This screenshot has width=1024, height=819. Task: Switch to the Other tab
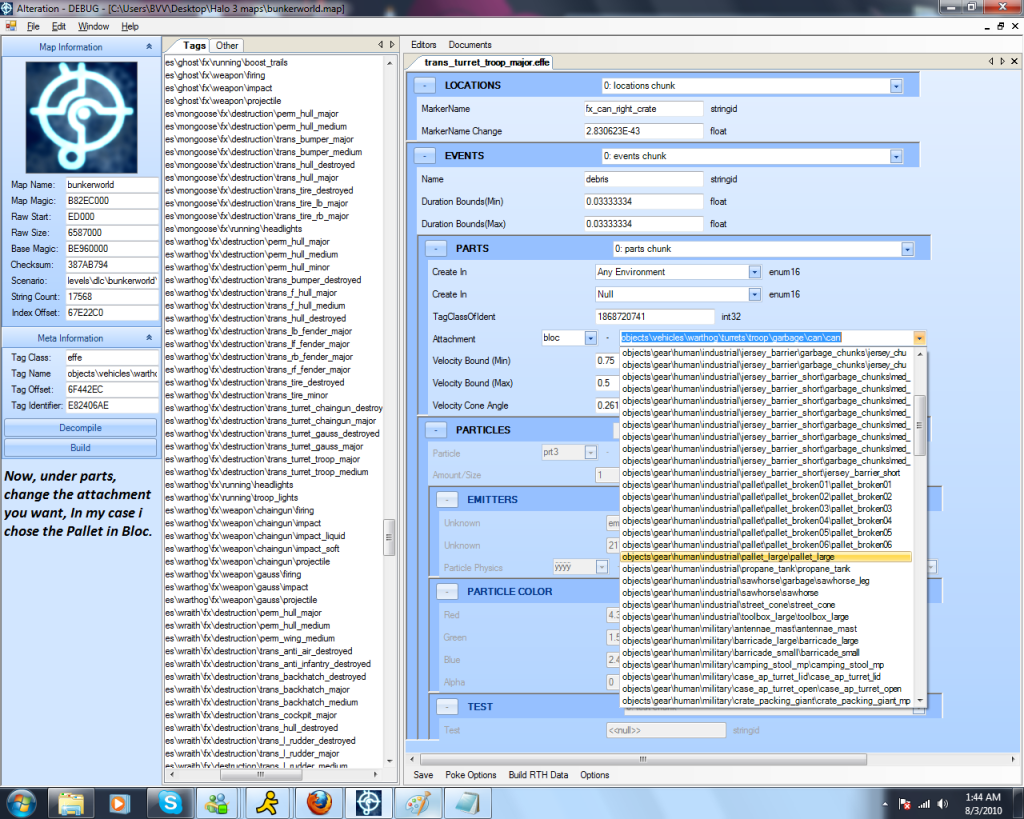point(227,46)
